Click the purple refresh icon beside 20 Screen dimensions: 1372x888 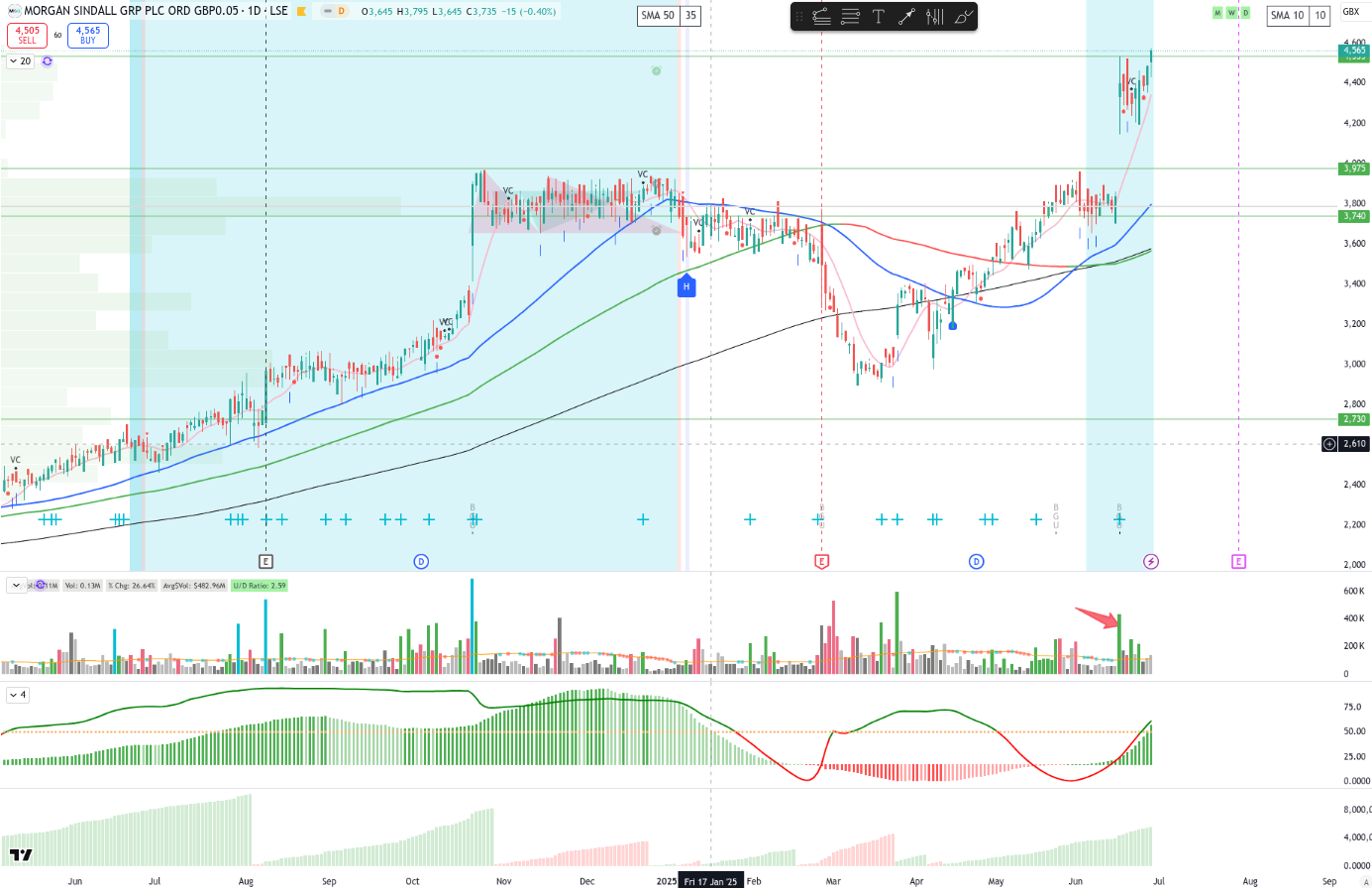47,61
